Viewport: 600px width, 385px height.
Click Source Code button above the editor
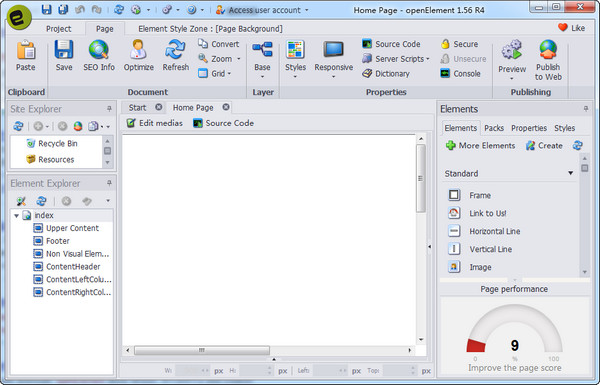point(223,123)
